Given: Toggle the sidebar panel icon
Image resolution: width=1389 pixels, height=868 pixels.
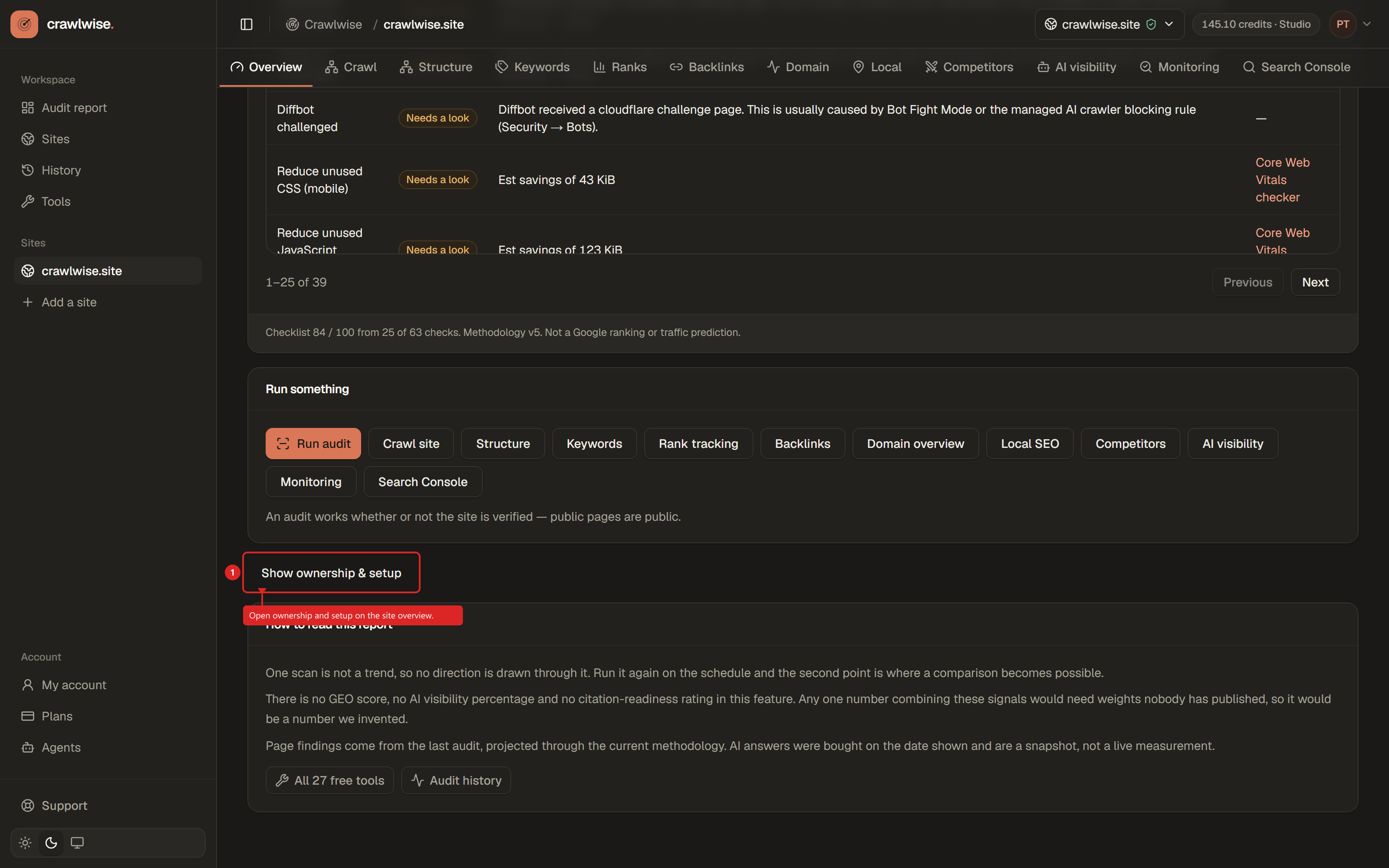Looking at the screenshot, I should click(246, 24).
